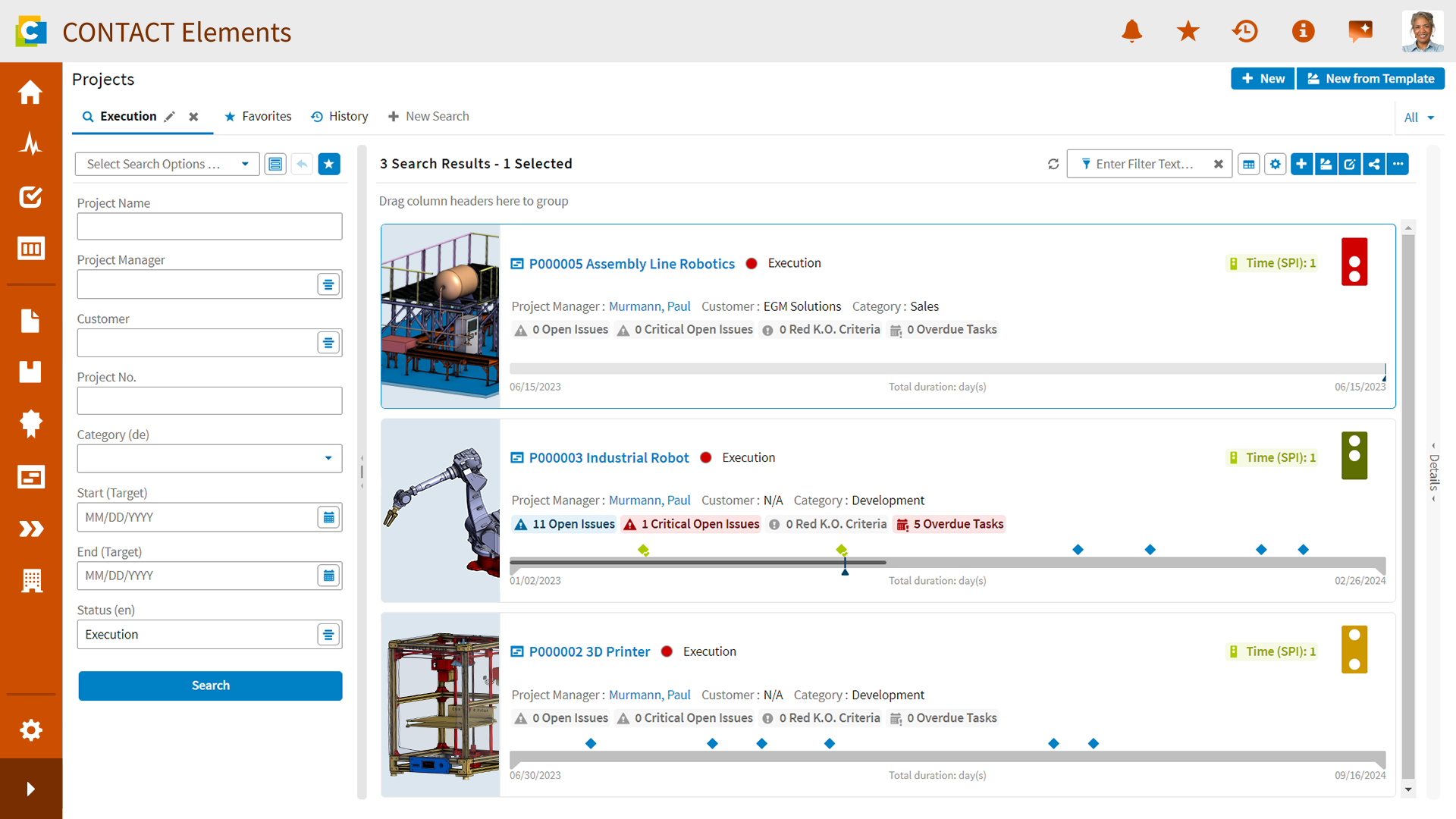Open Status (en) catalog picker
1456x819 pixels.
(x=328, y=635)
